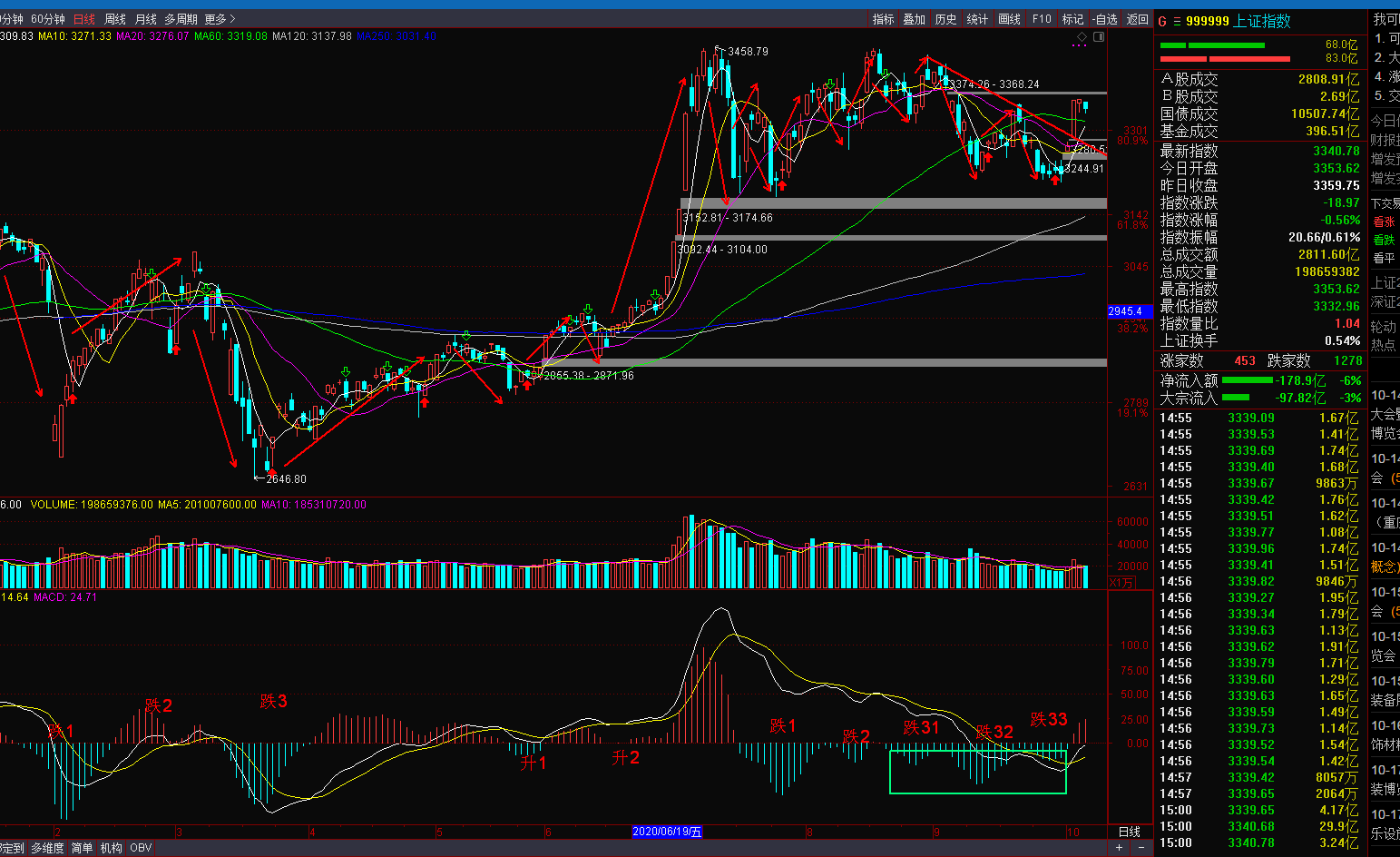Click the 看跌 vote option in sidebar
Image resolution: width=1400 pixels, height=857 pixels.
coord(1384,240)
